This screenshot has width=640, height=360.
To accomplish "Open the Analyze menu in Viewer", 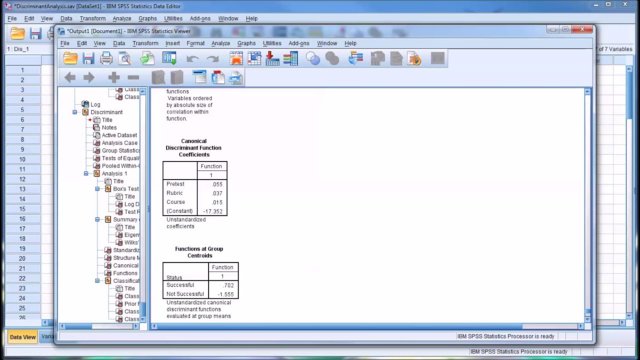I will pyautogui.click(x=220, y=43).
